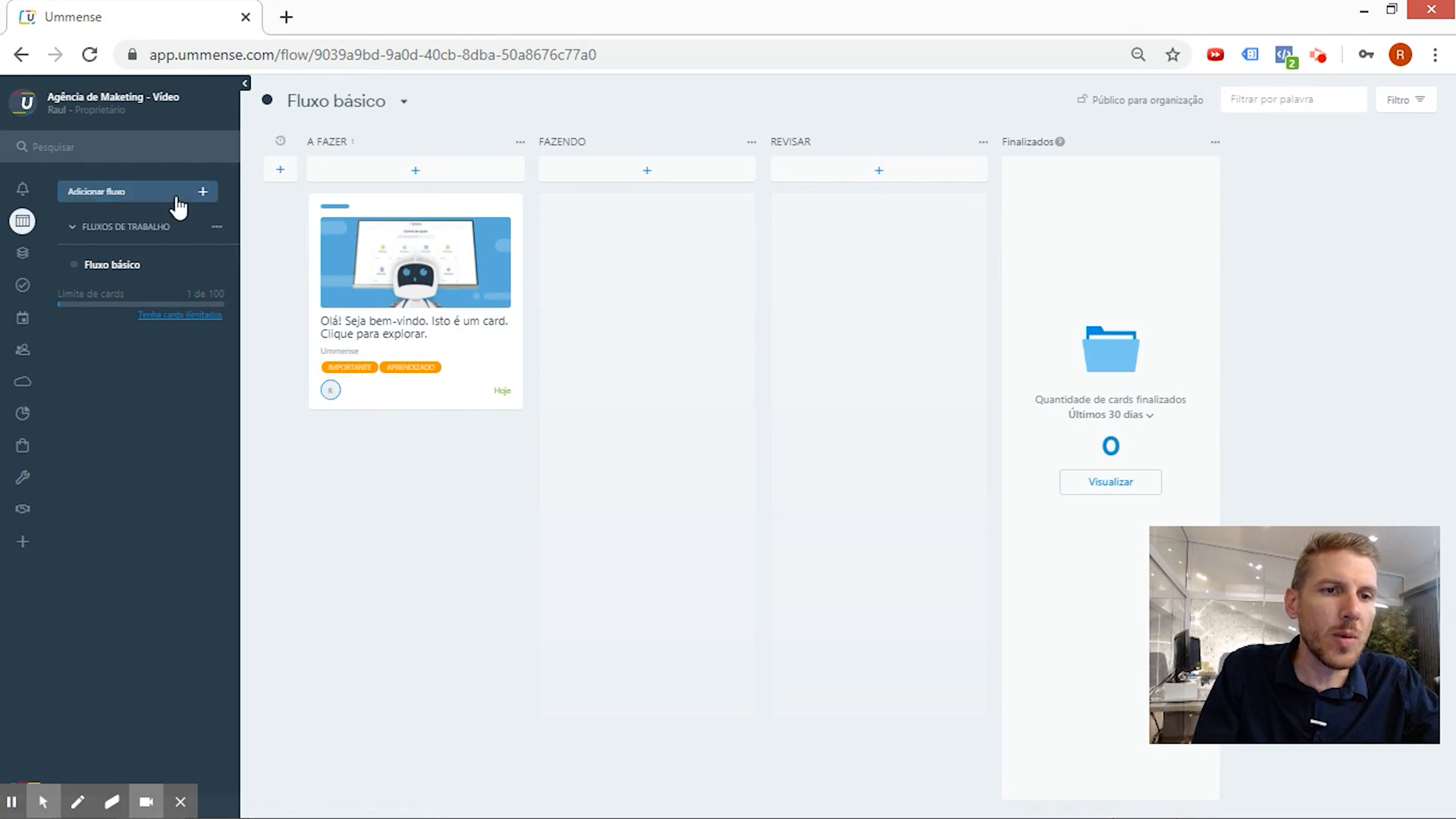Expand the FLUXOS DE TRABALHO section

71,226
